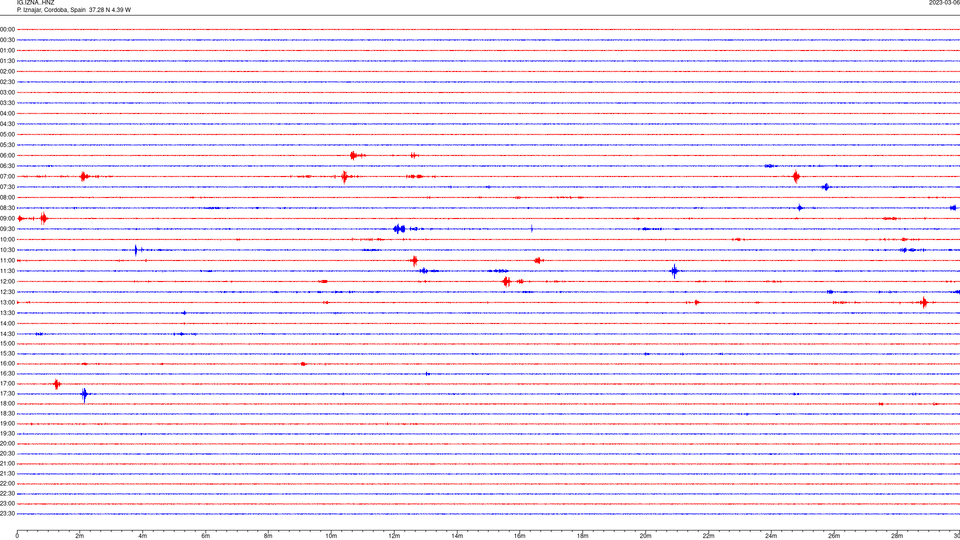Select the 13:30 trace time label
This screenshot has height=540, width=960.
click(x=7, y=313)
